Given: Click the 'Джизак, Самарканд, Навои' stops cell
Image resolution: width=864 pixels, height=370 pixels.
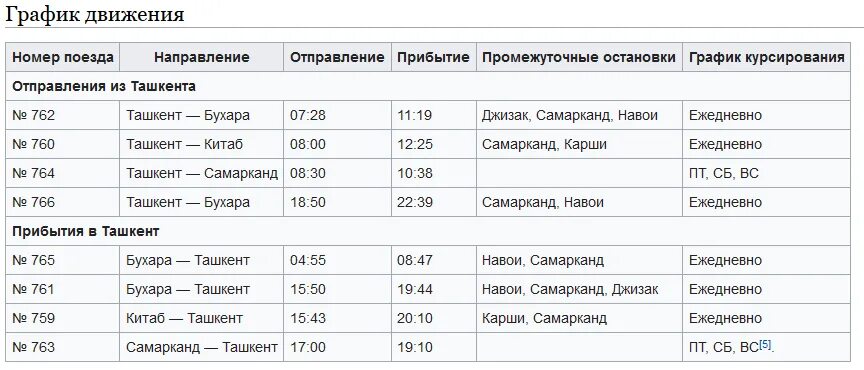Looking at the screenshot, I should pos(579,115).
